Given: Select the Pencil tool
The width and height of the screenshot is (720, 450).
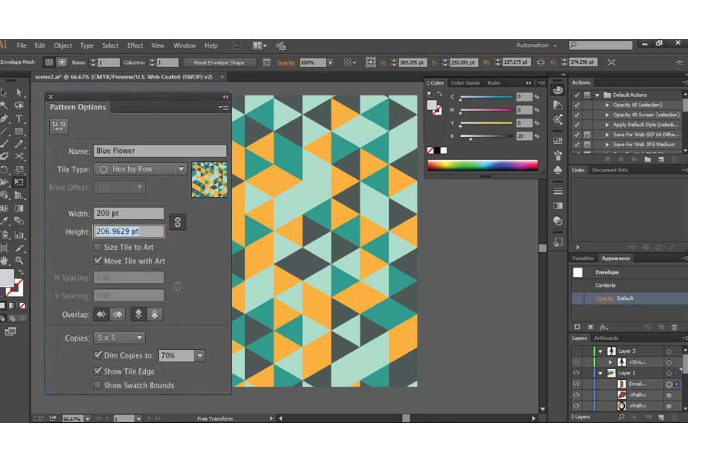Looking at the screenshot, I should 19,144.
